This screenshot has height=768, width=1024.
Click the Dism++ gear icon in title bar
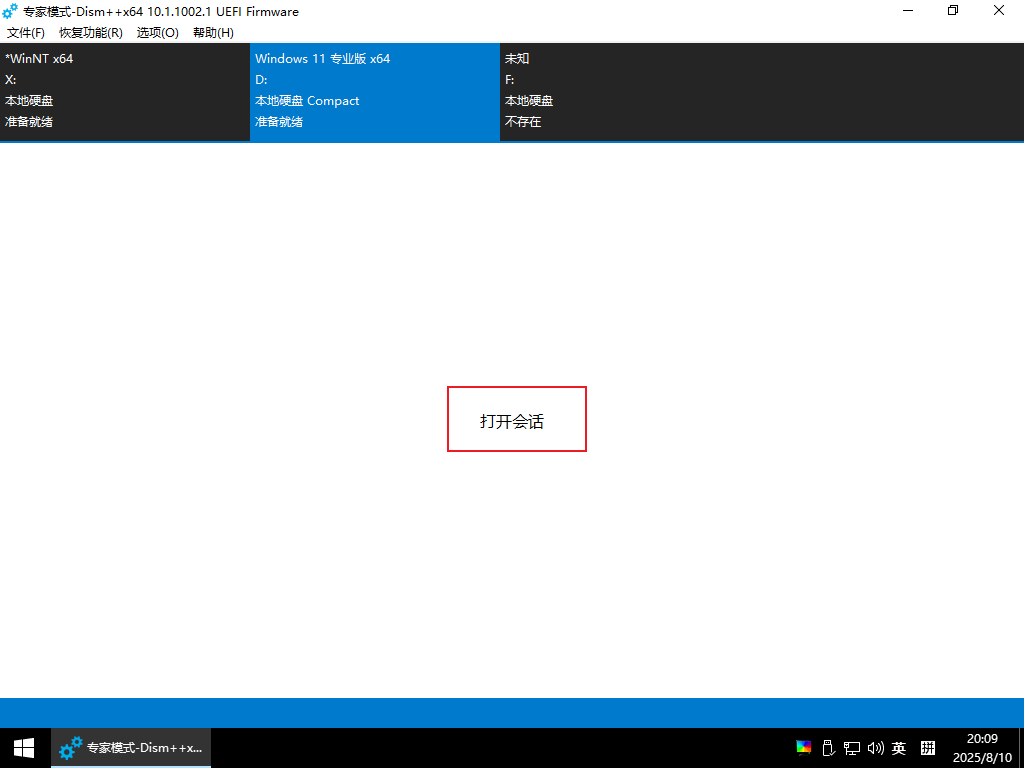[10, 11]
